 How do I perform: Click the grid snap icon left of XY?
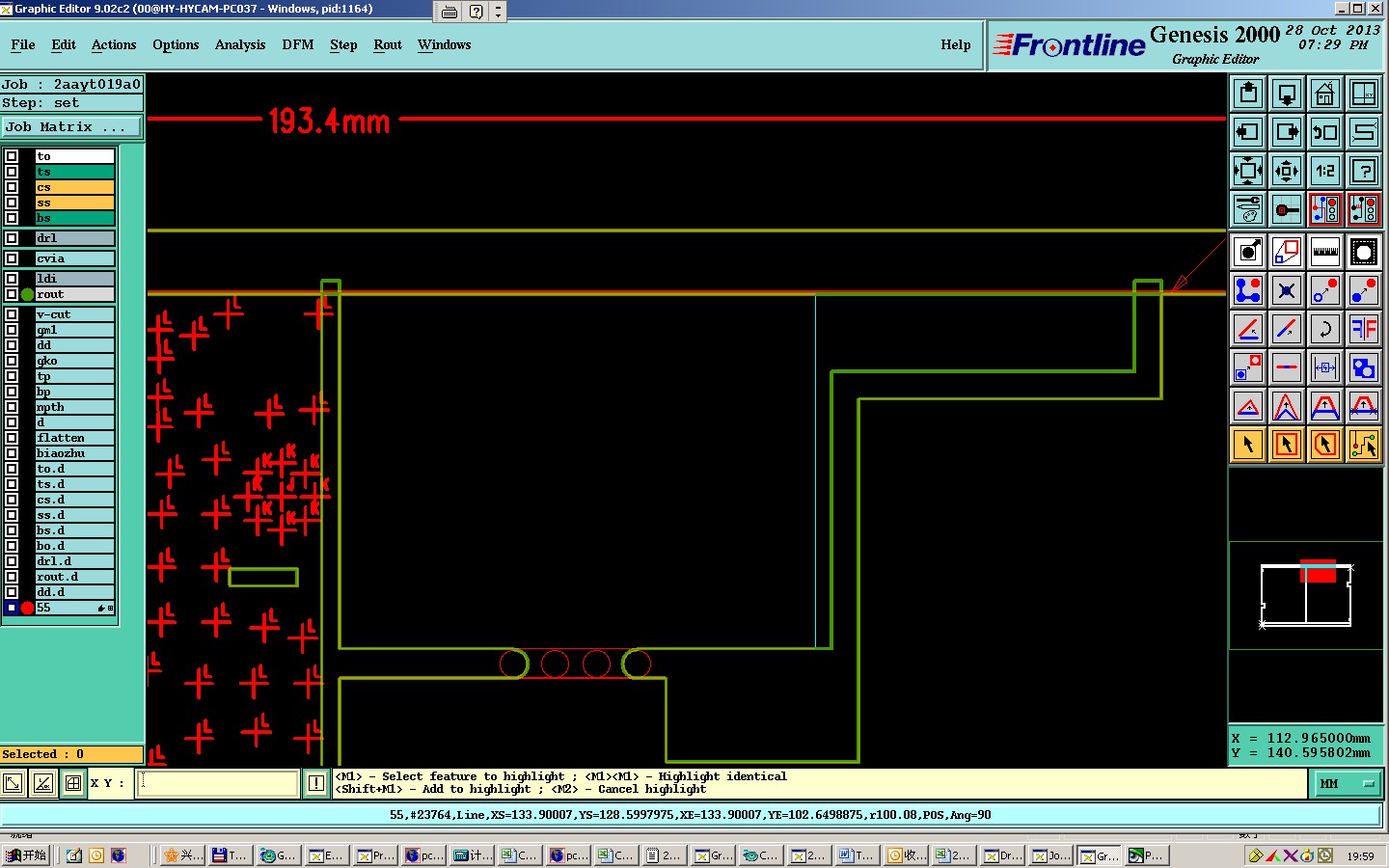coord(73,783)
